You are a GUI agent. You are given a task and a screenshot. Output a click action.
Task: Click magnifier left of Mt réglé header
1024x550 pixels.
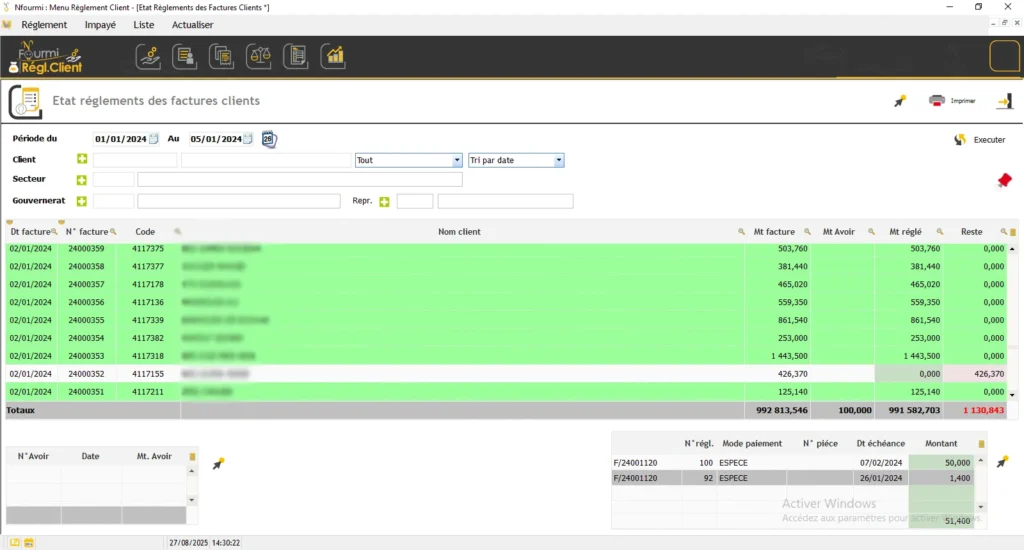(x=871, y=232)
